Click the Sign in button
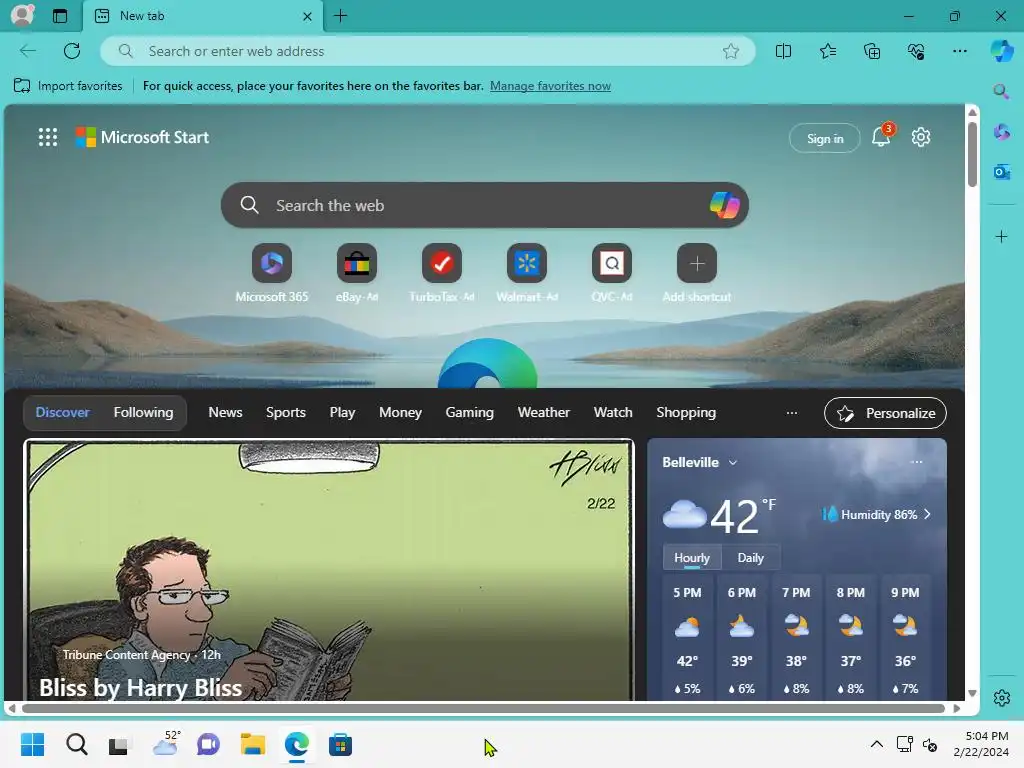Viewport: 1024px width, 768px height. coord(824,138)
